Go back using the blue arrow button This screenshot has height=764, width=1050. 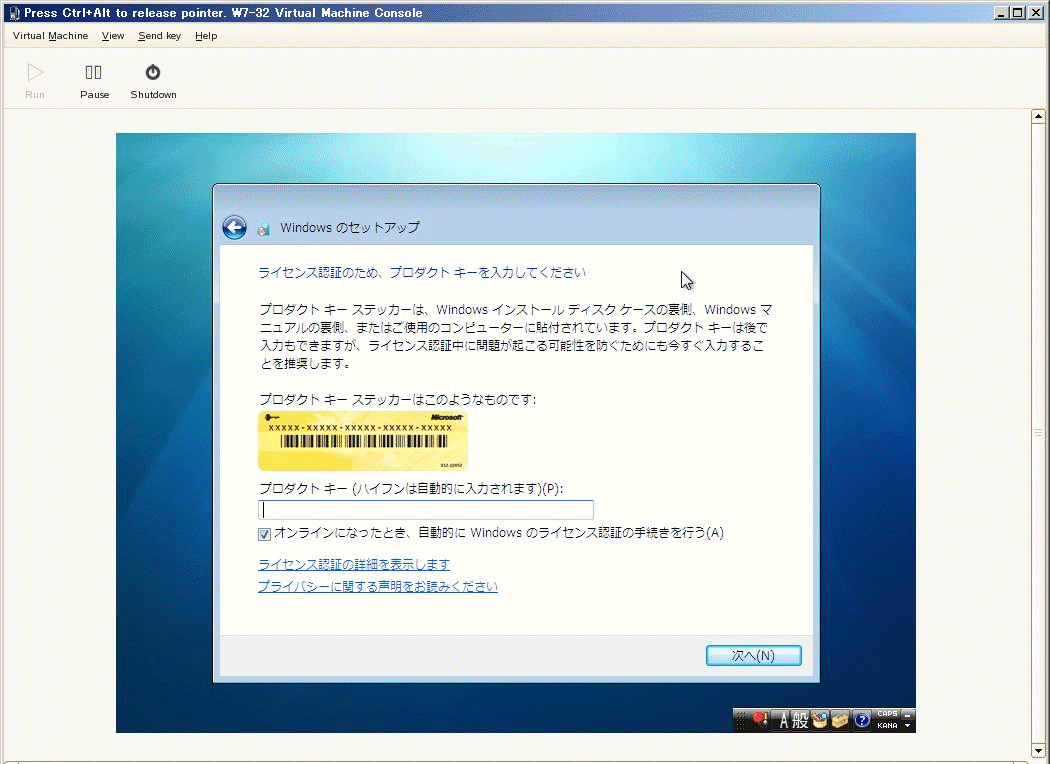(x=234, y=228)
